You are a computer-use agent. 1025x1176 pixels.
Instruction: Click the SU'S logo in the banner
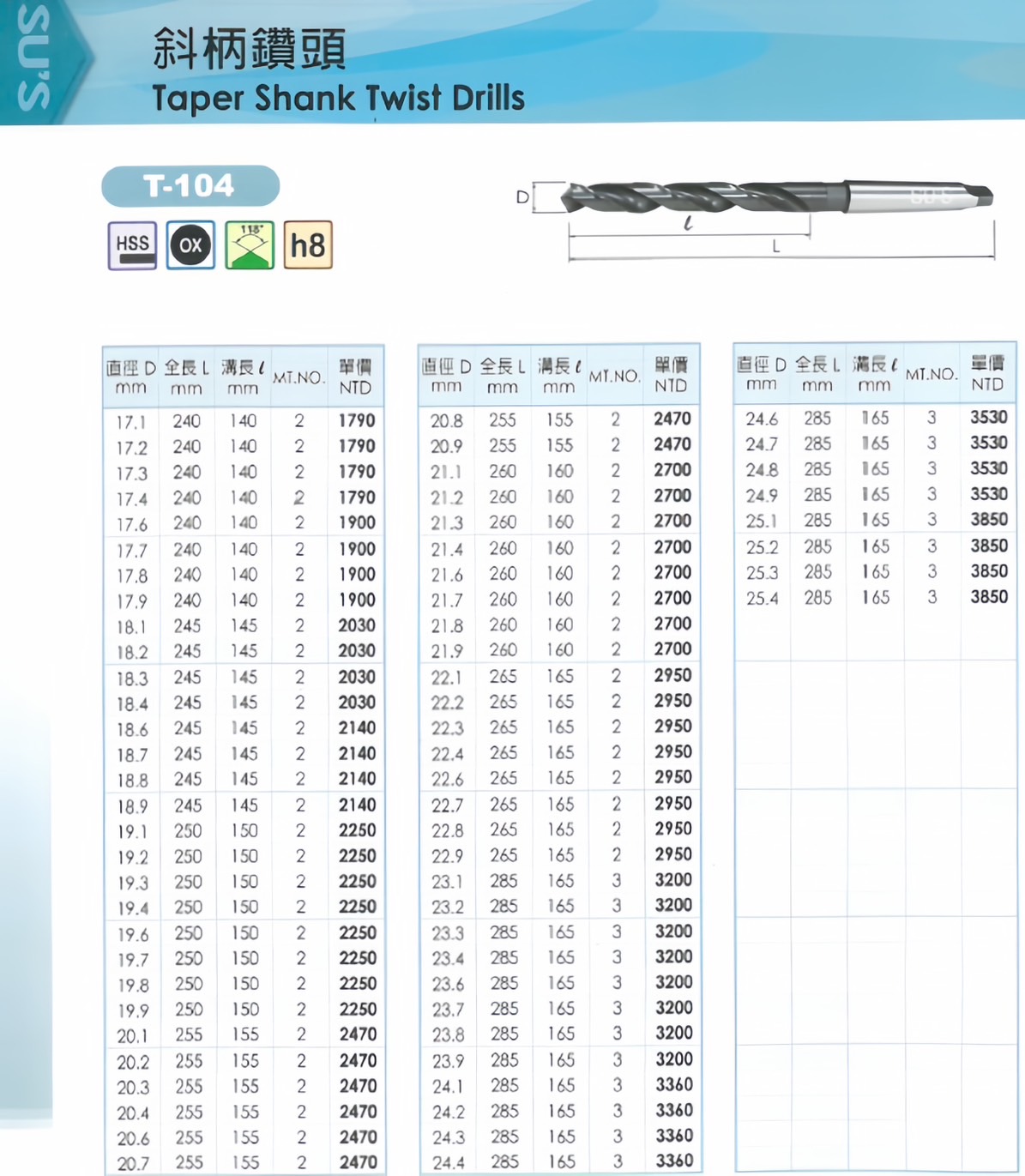[34, 58]
